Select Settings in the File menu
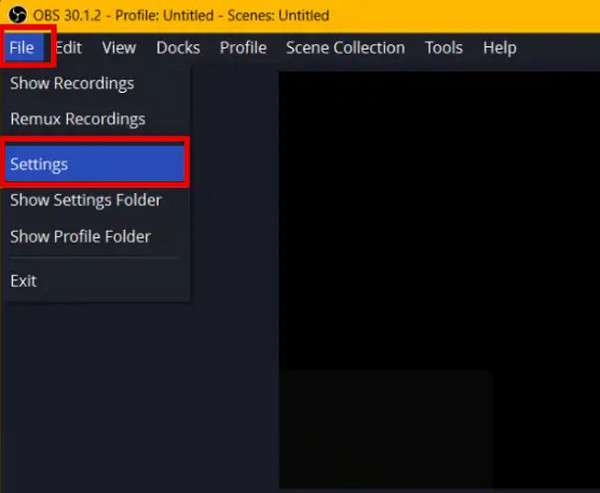 point(95,164)
